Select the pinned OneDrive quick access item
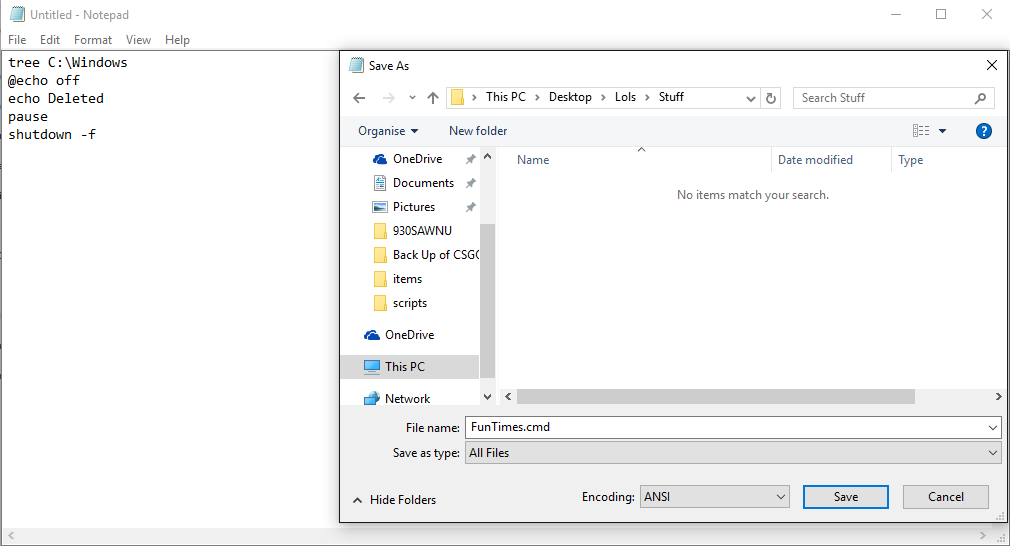 click(417, 158)
